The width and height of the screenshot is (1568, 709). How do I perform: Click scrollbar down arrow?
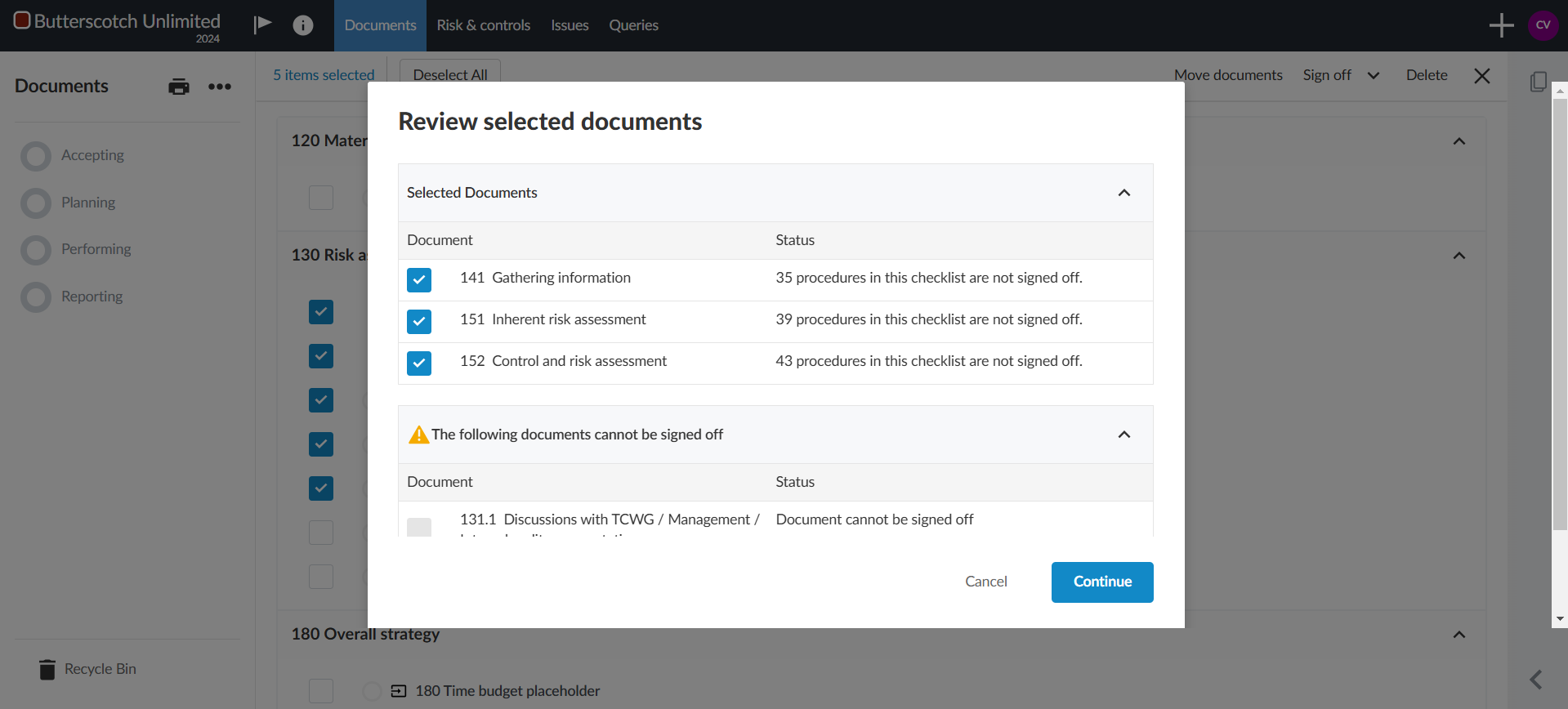pyautogui.click(x=1560, y=619)
